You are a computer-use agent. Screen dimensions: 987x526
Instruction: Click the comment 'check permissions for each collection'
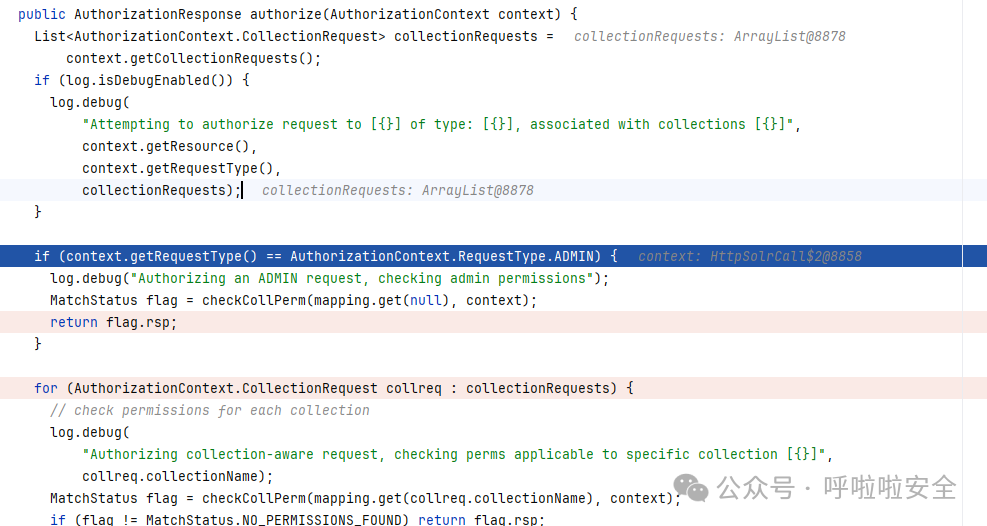(x=210, y=411)
